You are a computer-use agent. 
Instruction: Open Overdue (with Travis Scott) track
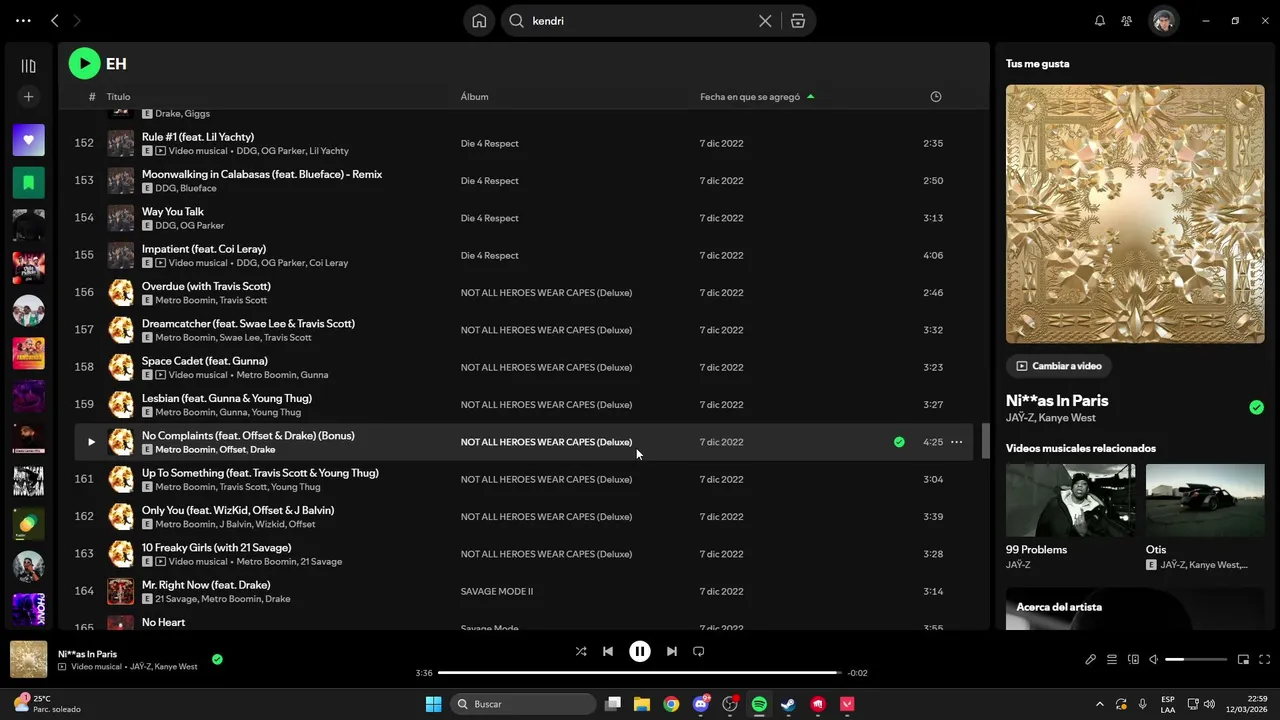pos(206,286)
